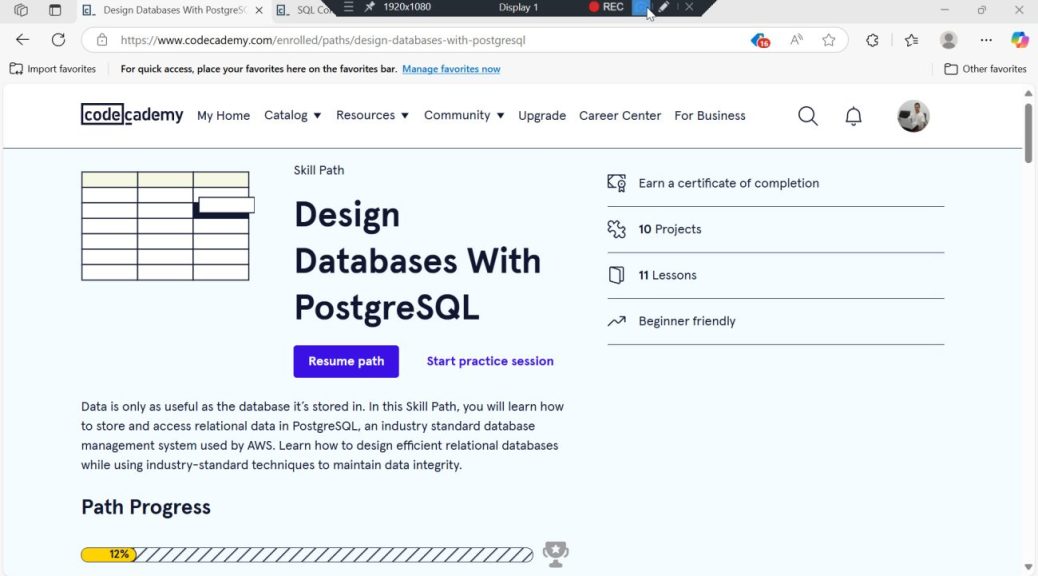Open the Upgrade page
The width and height of the screenshot is (1038, 576).
tap(542, 115)
